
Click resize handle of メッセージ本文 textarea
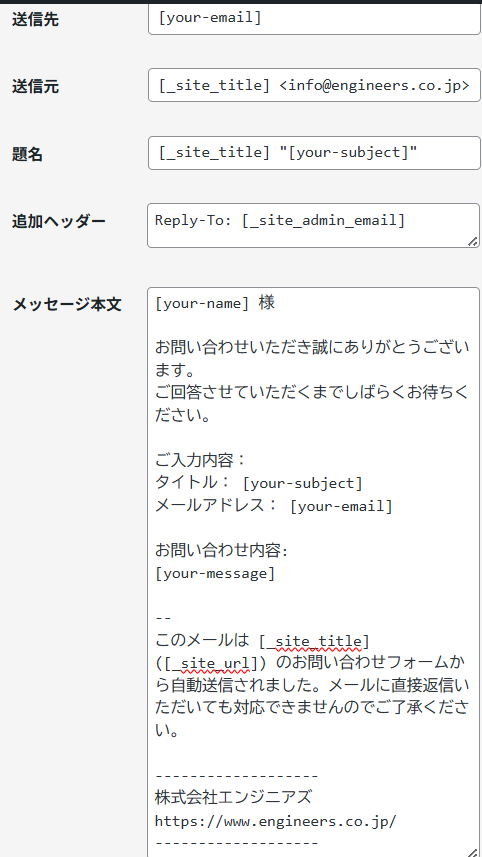(473, 852)
